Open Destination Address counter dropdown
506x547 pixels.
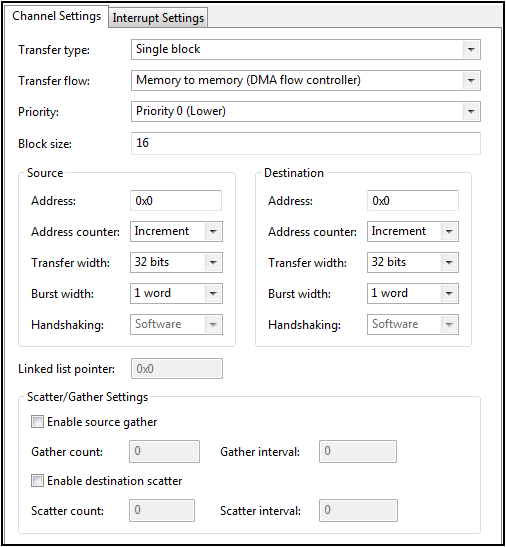[x=413, y=231]
